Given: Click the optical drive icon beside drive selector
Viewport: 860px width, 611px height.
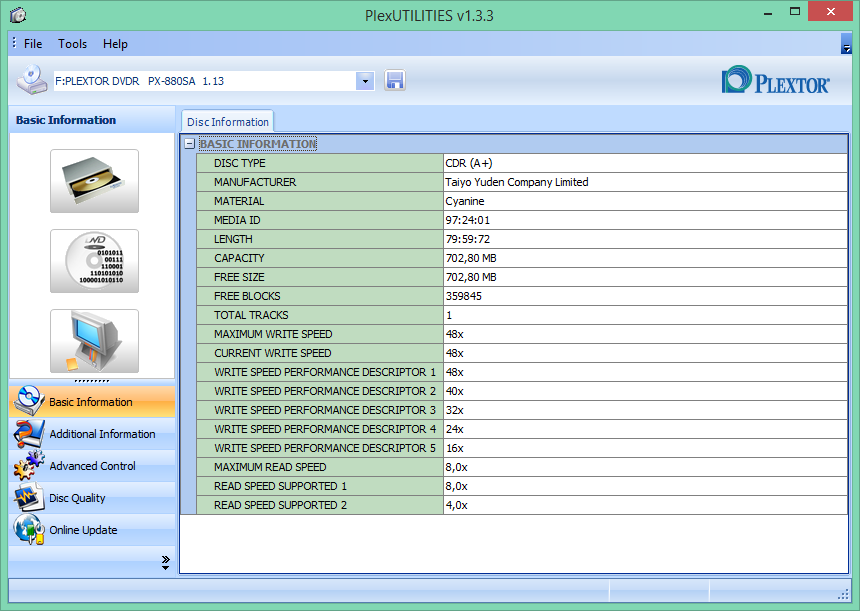Looking at the screenshot, I should [x=31, y=80].
